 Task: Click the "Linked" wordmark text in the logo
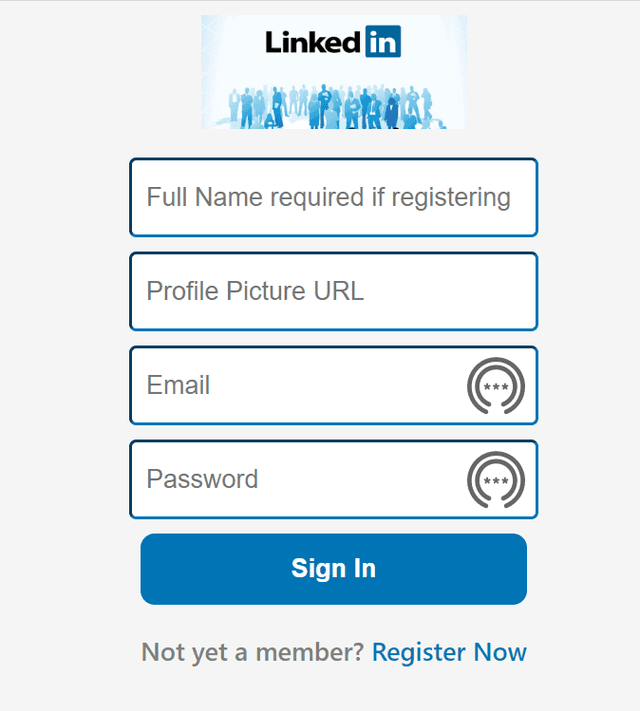click(313, 42)
